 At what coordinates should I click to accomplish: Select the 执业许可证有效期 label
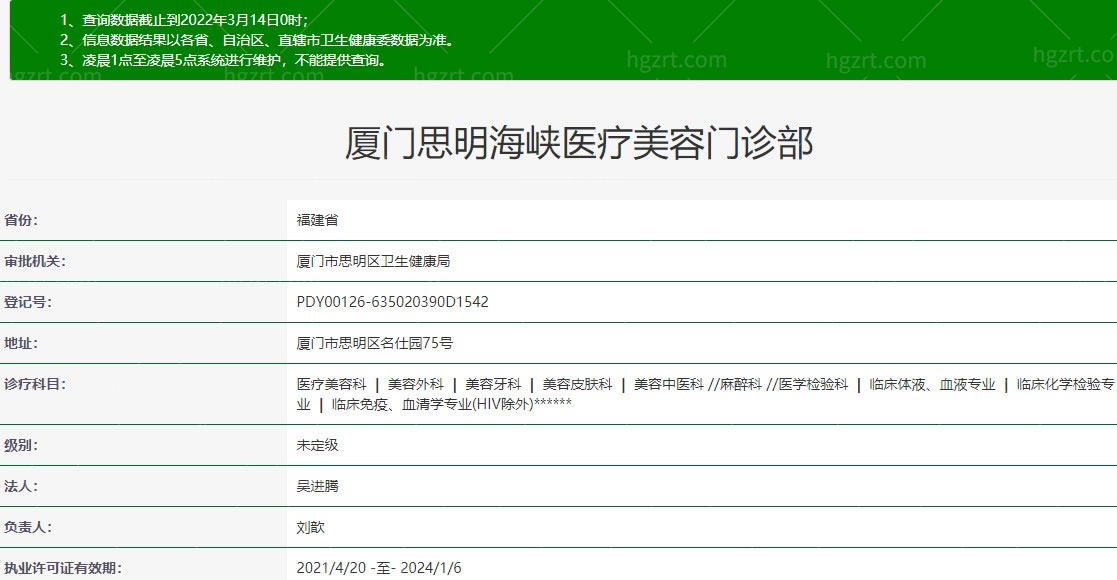click(62, 569)
